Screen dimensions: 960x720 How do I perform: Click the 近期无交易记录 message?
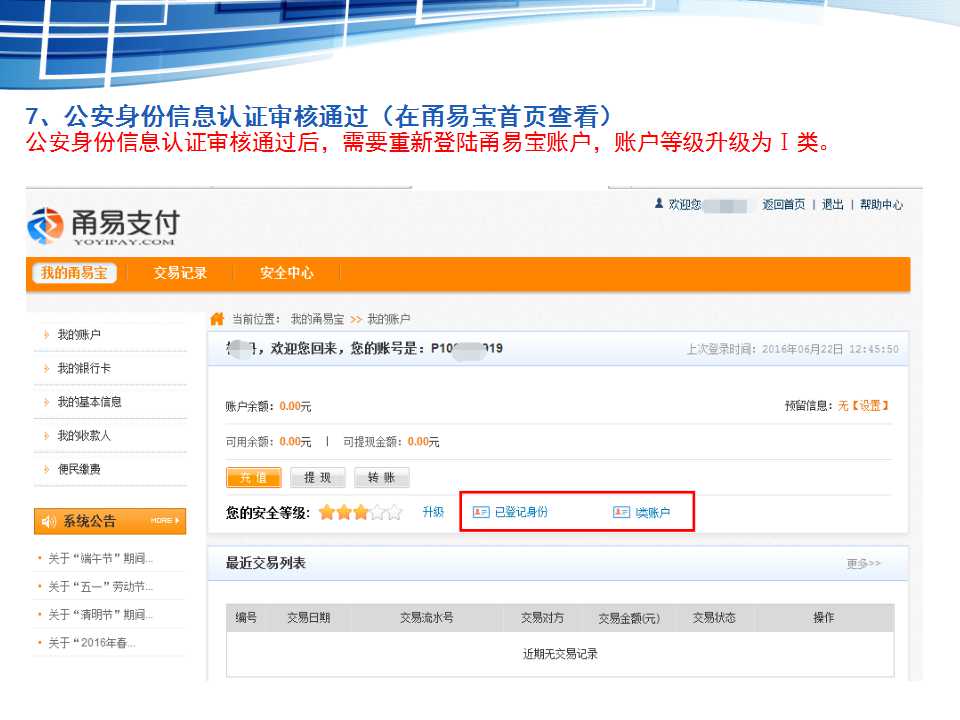(x=560, y=654)
